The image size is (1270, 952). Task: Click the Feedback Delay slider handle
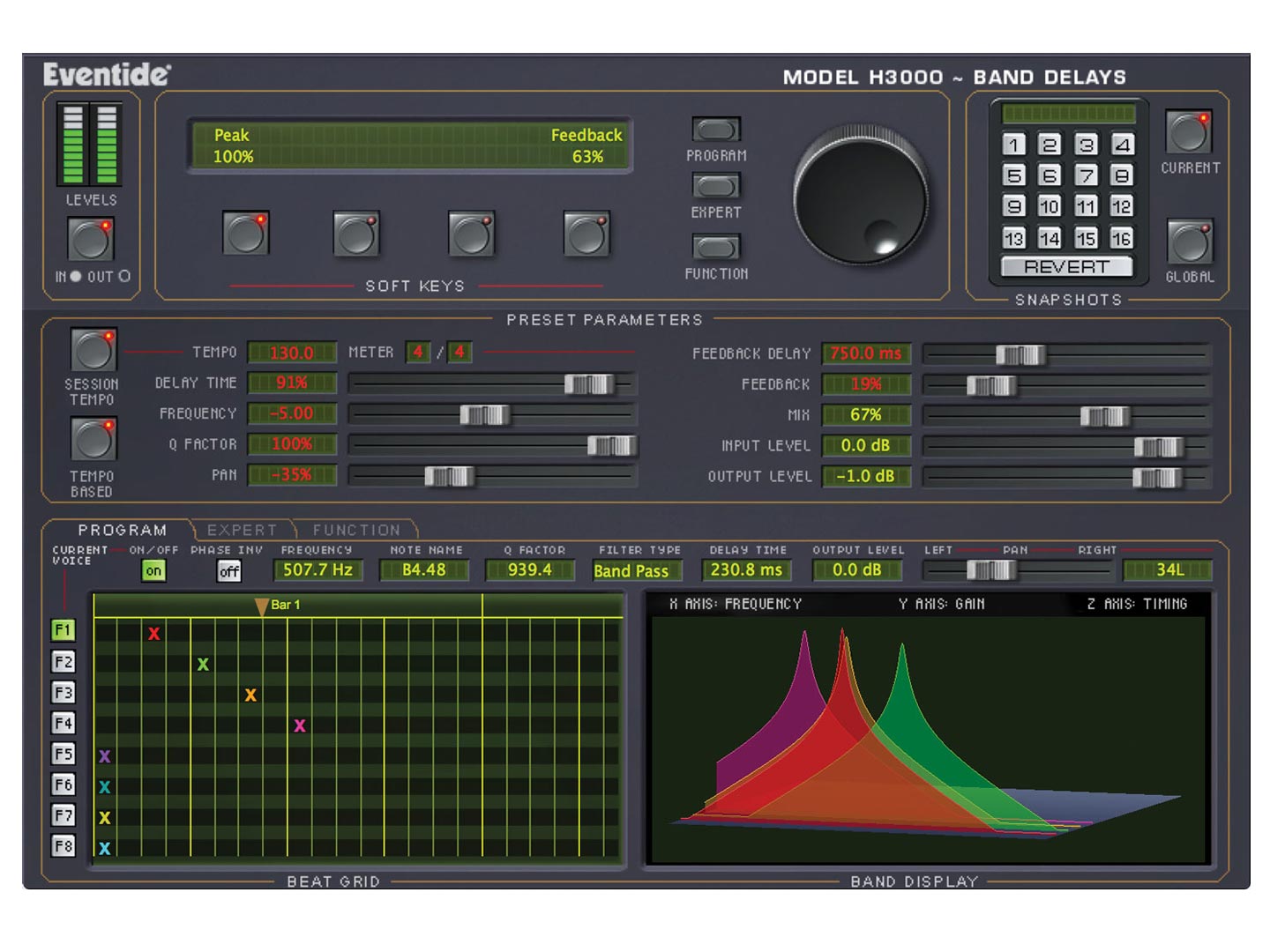point(1021,354)
